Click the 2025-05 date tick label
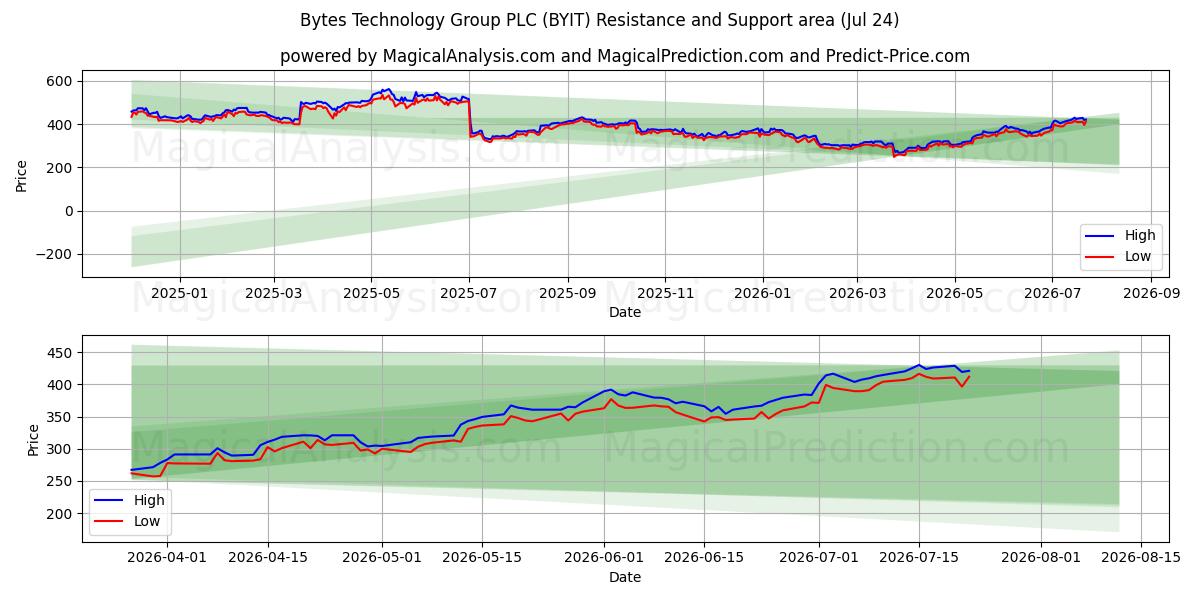 pos(371,293)
